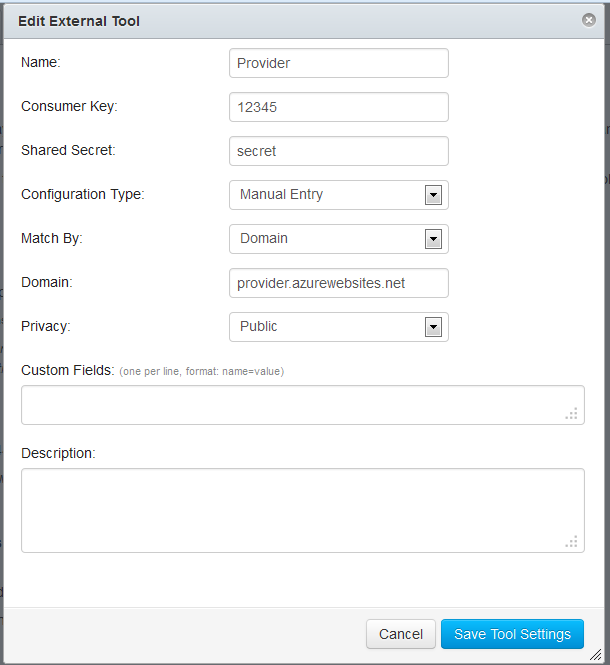Click the "Configuration Type:" label
This screenshot has width=610, height=665.
tap(82, 195)
